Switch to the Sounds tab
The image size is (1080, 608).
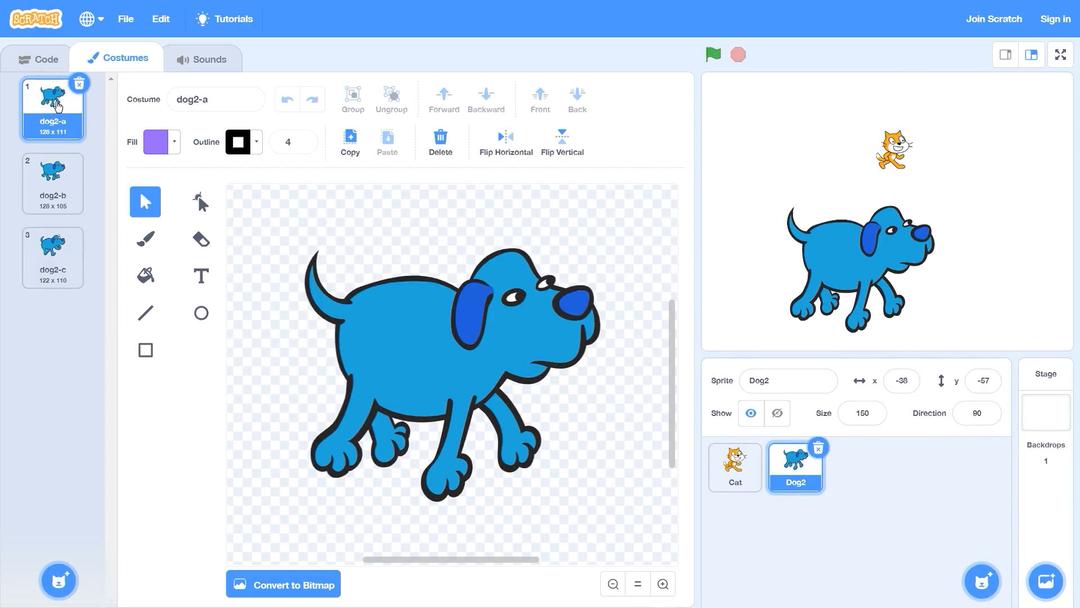point(201,59)
